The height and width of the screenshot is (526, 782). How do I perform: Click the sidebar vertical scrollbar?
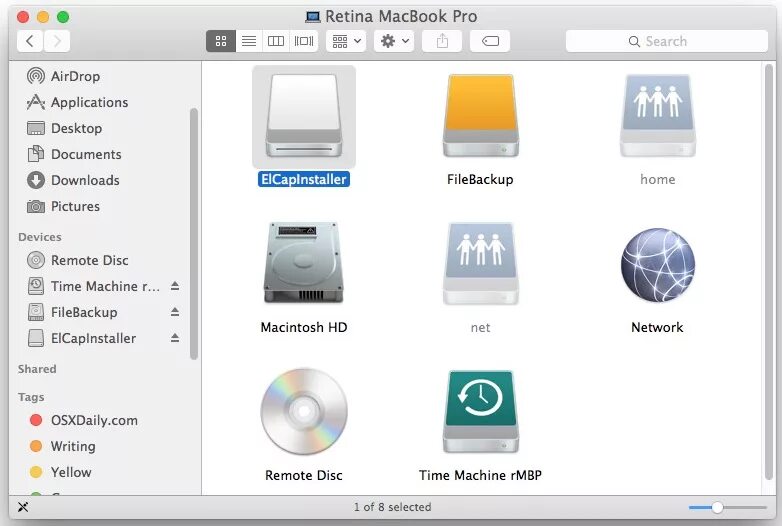pos(194,233)
